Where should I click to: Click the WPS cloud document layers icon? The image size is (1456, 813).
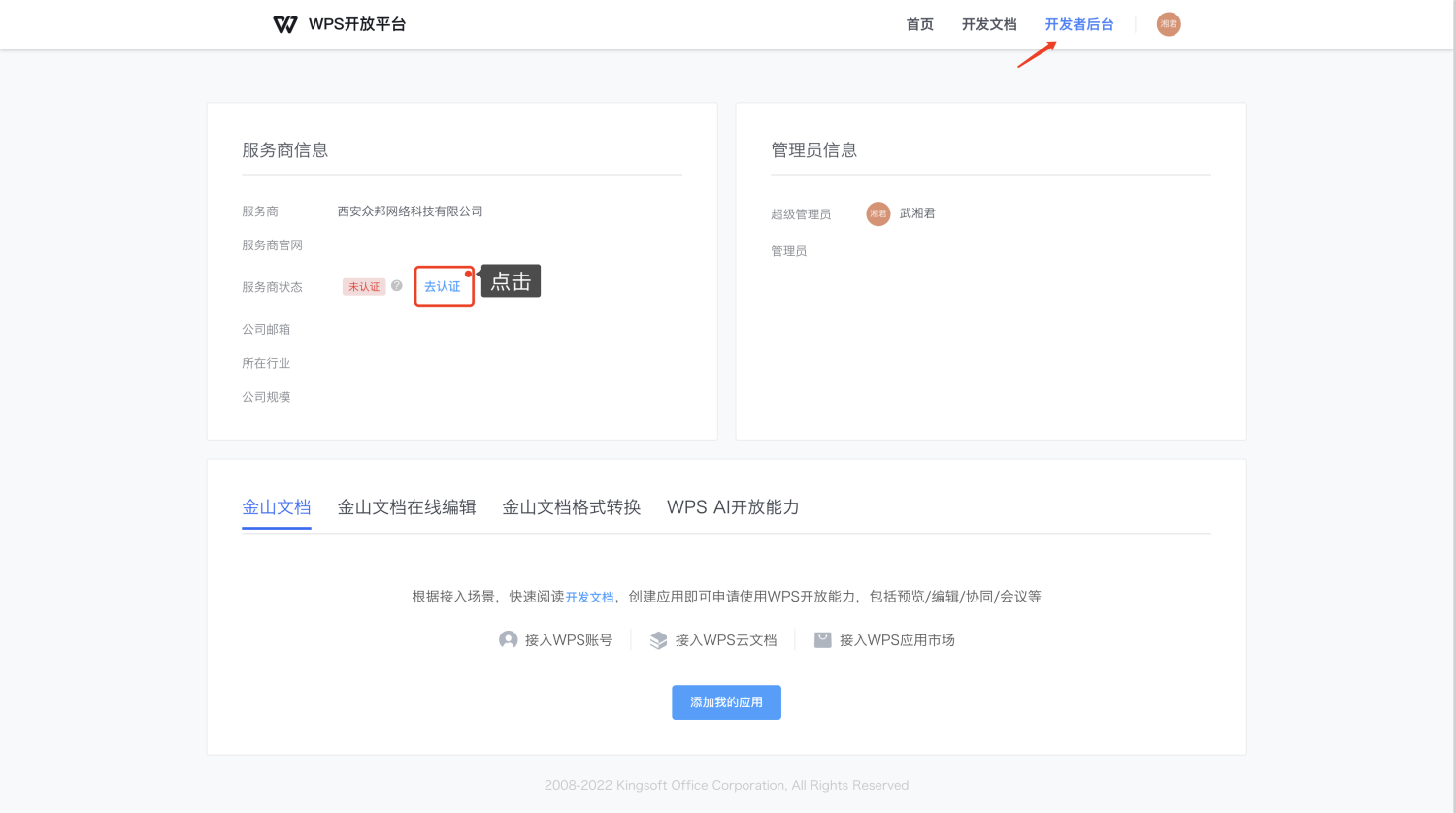658,640
